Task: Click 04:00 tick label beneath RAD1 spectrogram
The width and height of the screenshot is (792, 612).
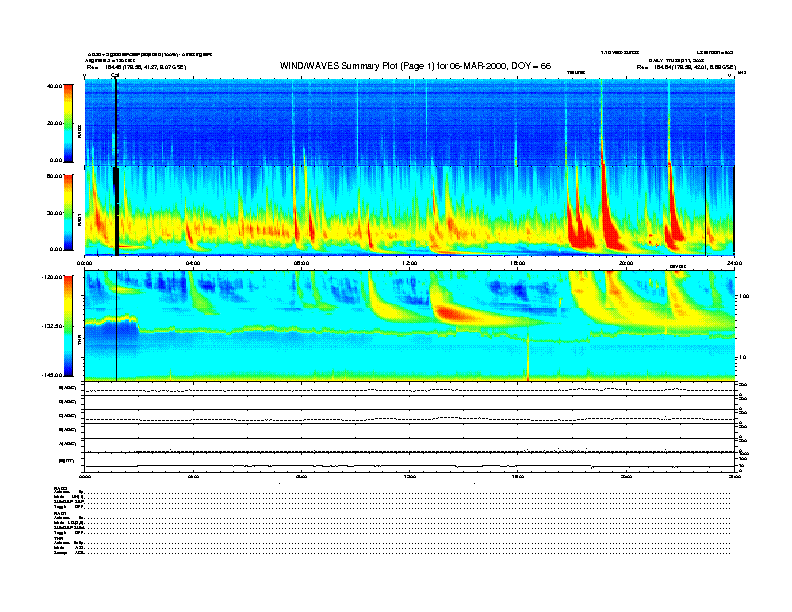Action: coord(193,263)
